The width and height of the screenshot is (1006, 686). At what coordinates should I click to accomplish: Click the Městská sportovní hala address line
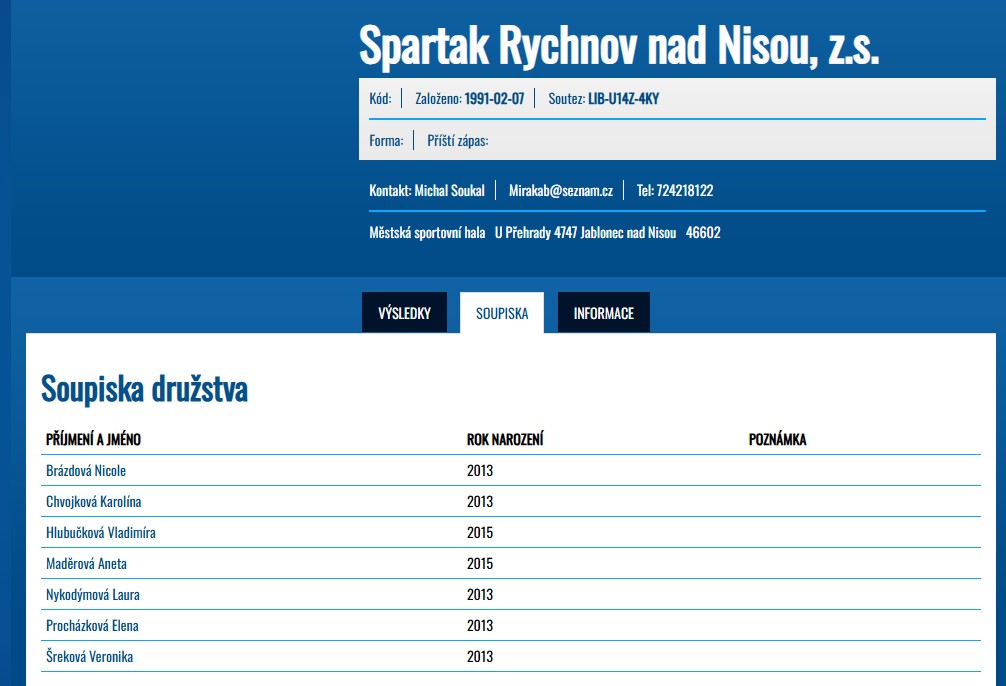click(545, 233)
